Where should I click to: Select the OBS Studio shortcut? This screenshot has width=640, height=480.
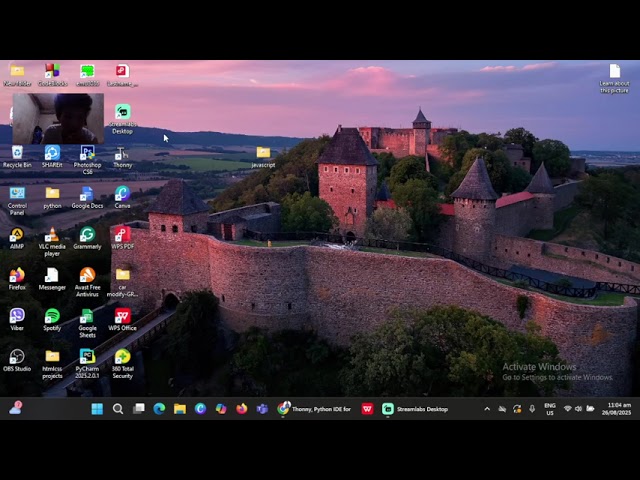click(17, 360)
